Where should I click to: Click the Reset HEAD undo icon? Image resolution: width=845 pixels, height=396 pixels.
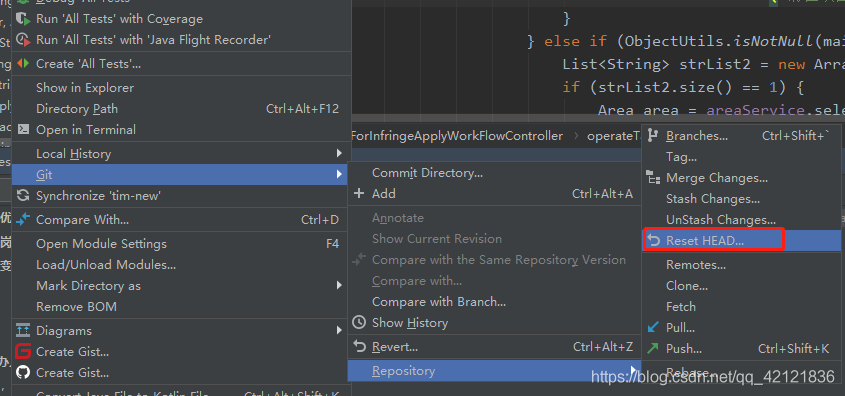pyautogui.click(x=654, y=241)
